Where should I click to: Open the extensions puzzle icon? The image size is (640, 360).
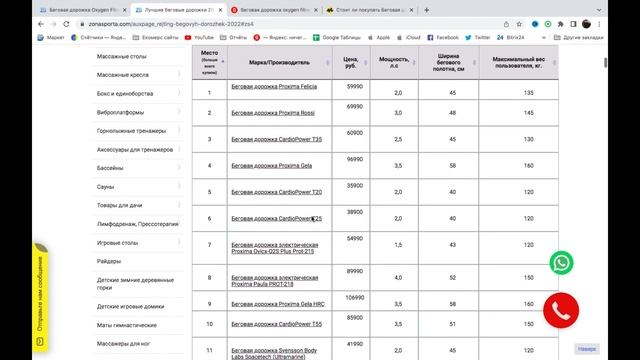click(x=561, y=24)
